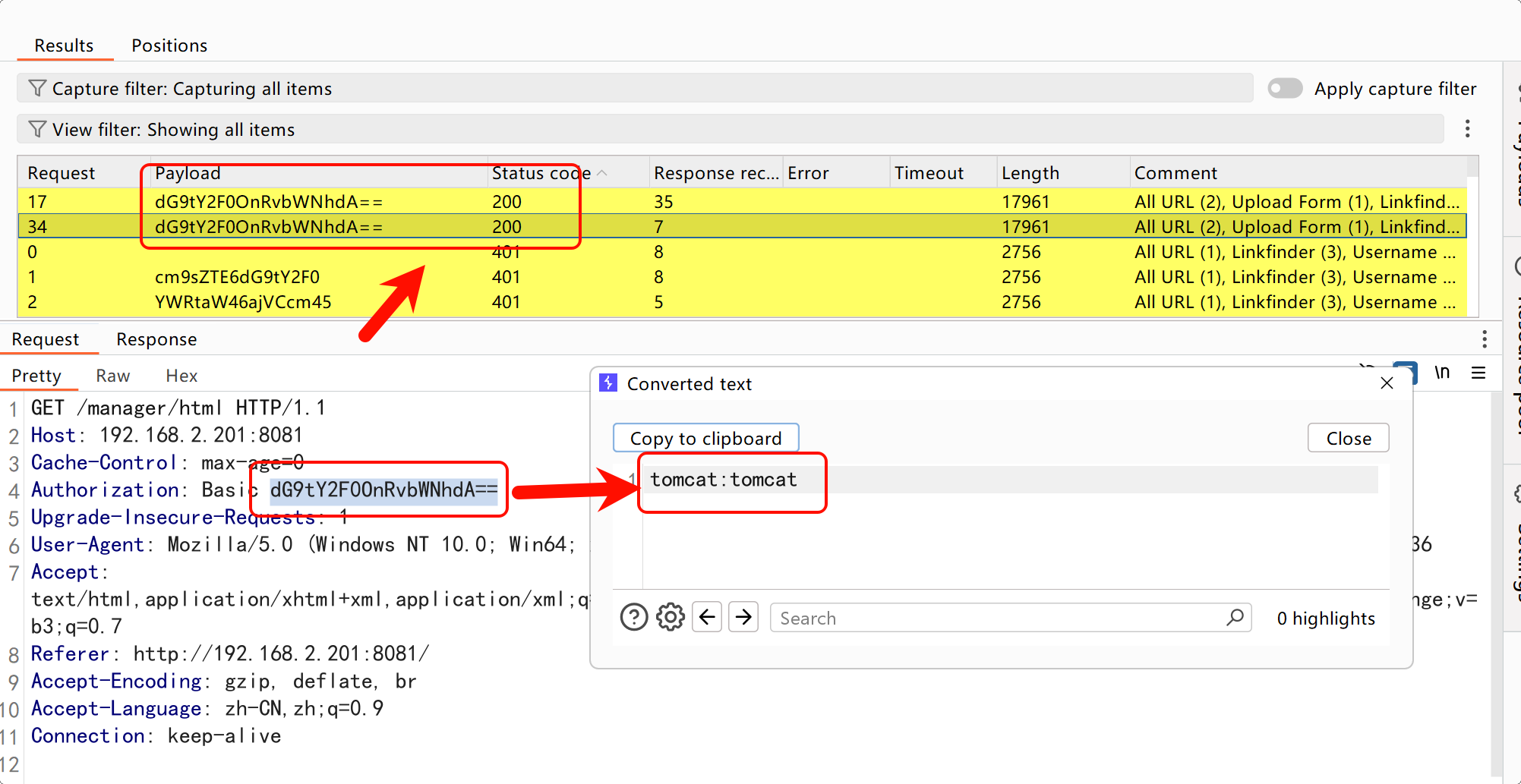Open the help icon in Converted text dialog
The height and width of the screenshot is (784, 1521).
[x=634, y=618]
